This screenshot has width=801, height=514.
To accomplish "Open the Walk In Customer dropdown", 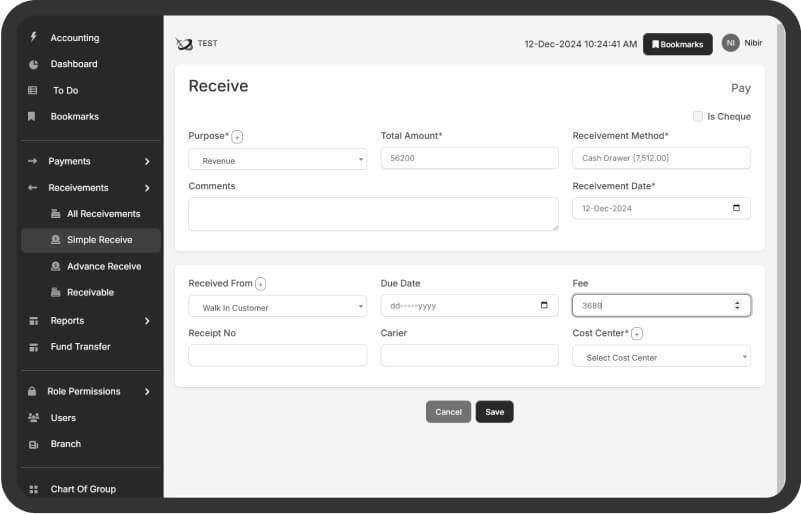I will (x=277, y=307).
